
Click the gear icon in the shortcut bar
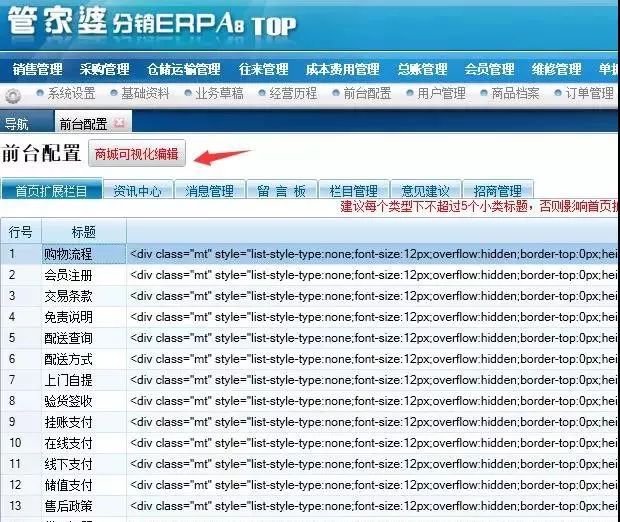coord(13,96)
